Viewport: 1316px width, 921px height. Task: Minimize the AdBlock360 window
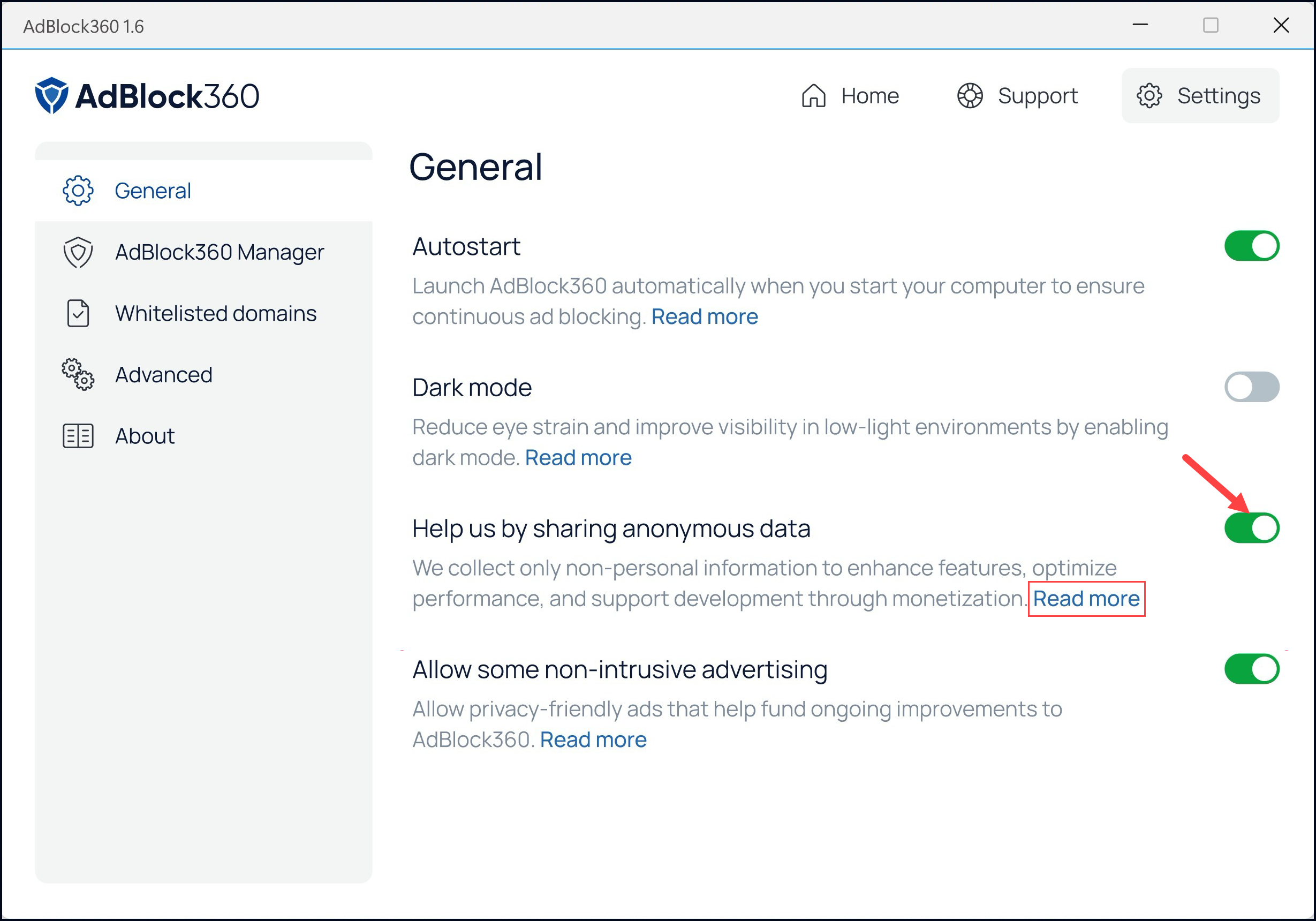point(1140,25)
